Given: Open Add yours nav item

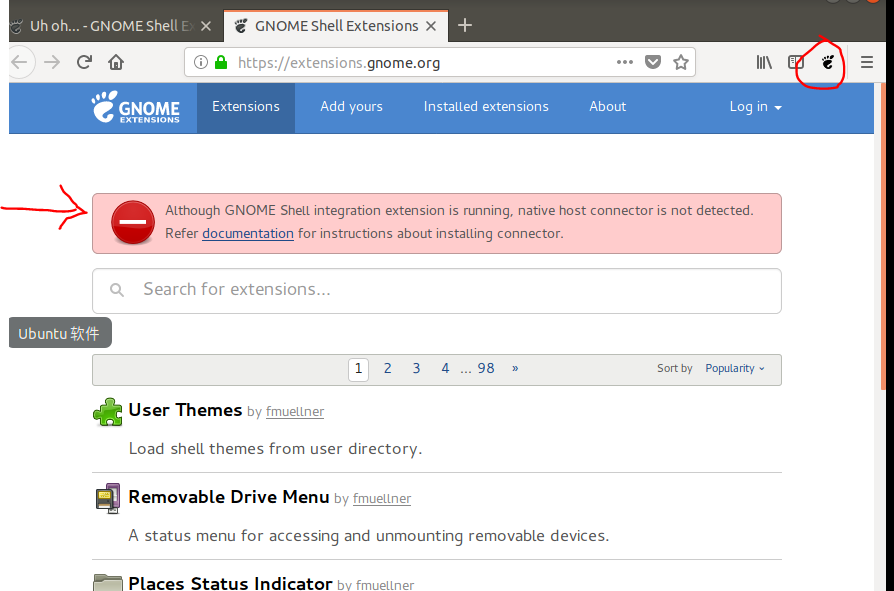Looking at the screenshot, I should (351, 107).
